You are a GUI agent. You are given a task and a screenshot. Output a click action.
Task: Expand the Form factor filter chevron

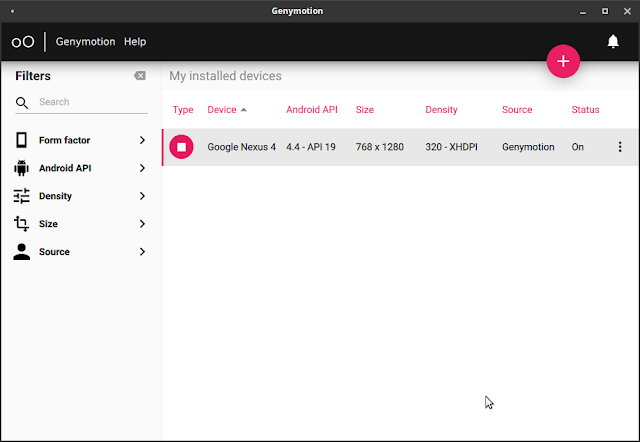[142, 140]
